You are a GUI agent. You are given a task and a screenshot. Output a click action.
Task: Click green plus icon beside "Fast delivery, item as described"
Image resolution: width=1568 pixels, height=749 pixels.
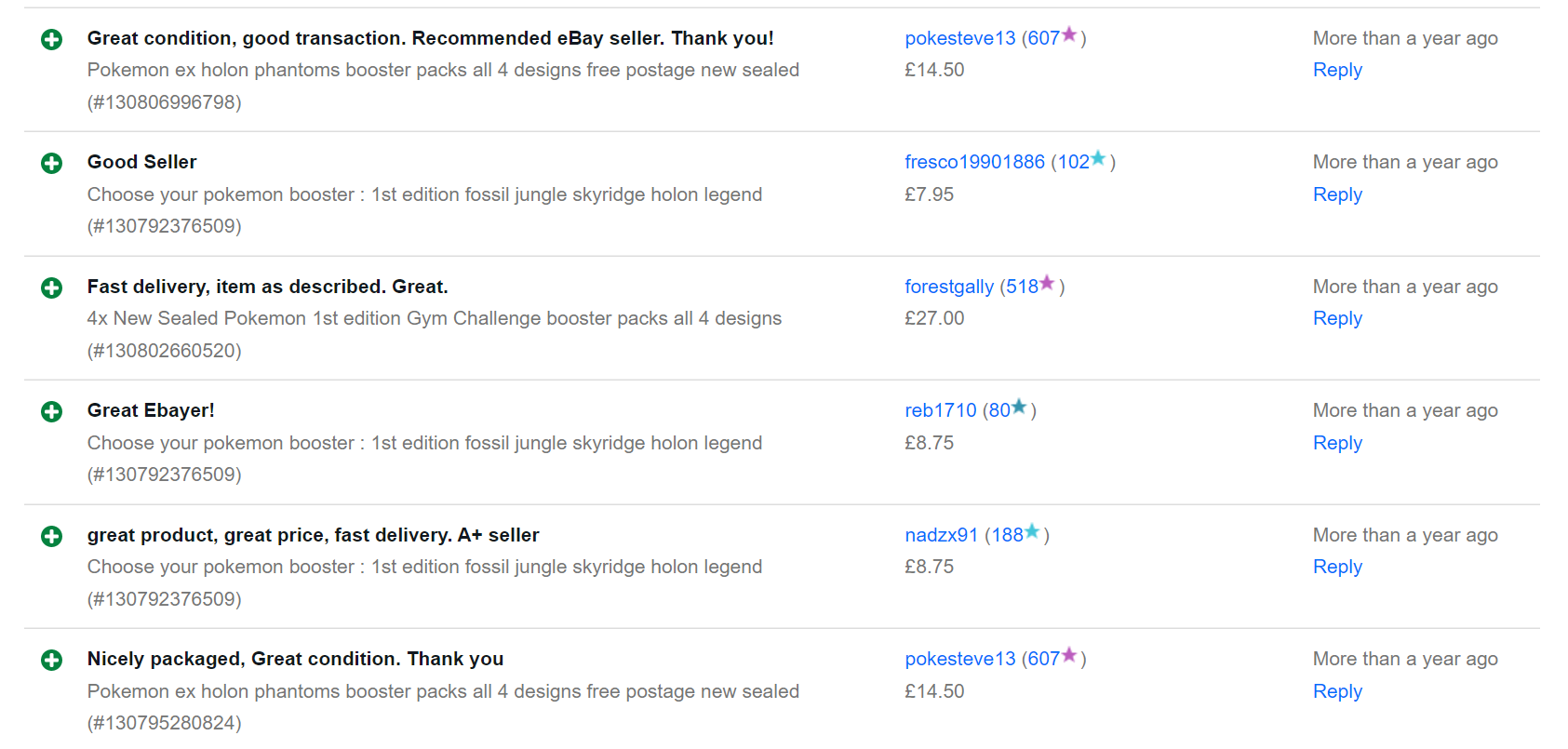tap(52, 288)
